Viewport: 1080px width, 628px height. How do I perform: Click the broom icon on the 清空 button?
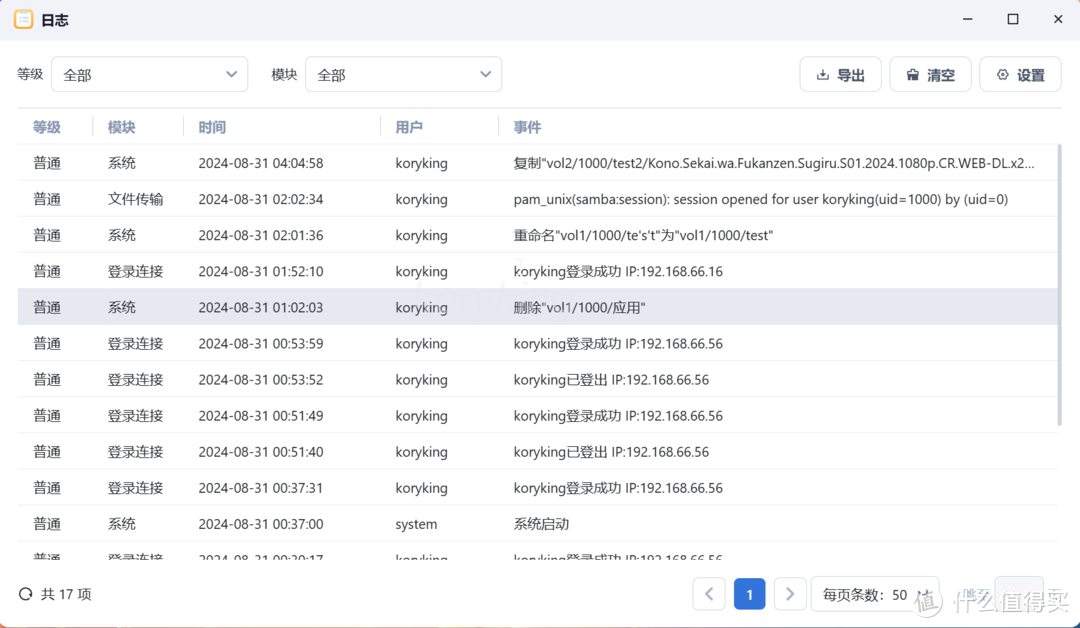point(913,73)
